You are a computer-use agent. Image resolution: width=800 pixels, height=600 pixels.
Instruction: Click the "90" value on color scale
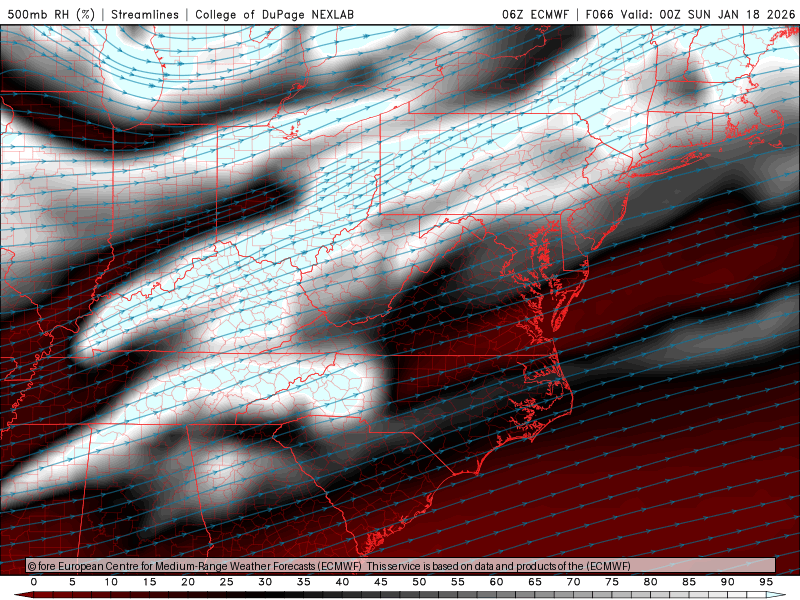728,582
